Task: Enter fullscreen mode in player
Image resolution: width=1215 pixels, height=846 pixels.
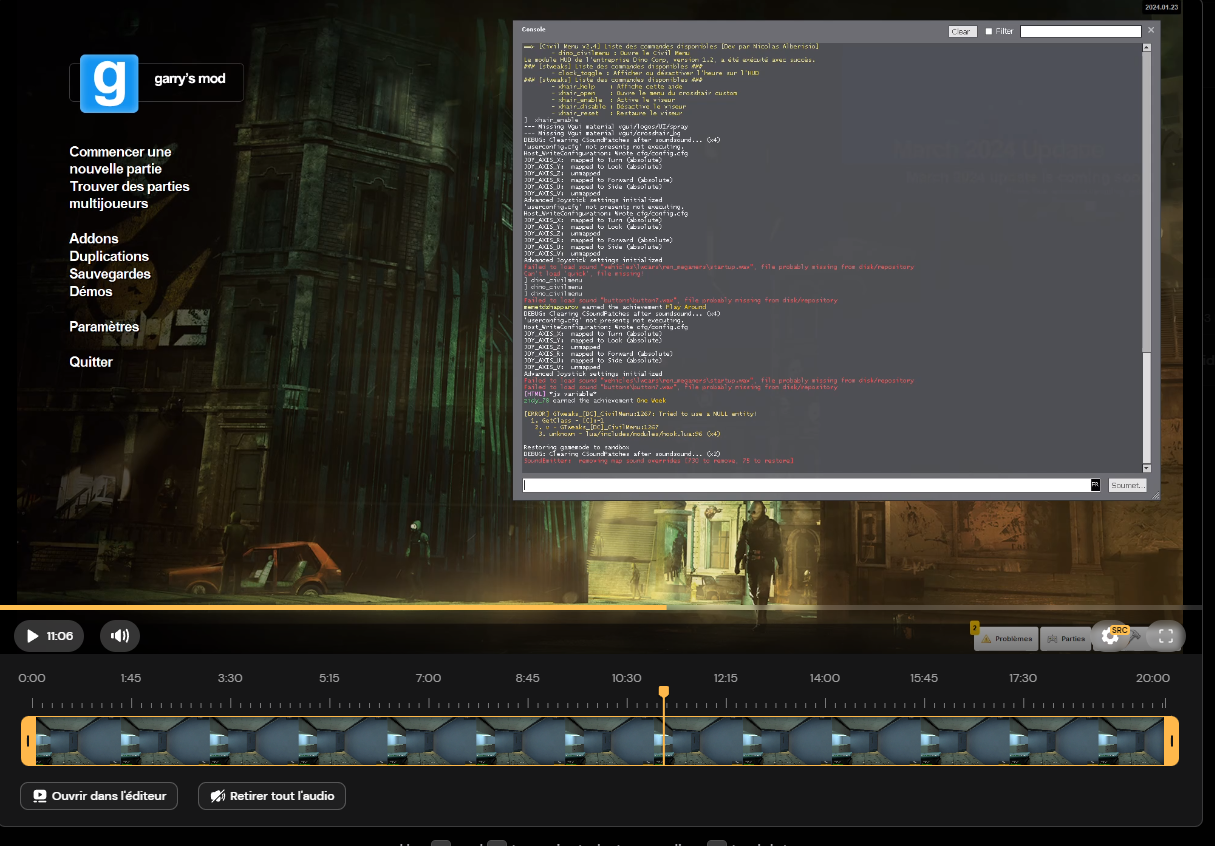Action: (1165, 636)
